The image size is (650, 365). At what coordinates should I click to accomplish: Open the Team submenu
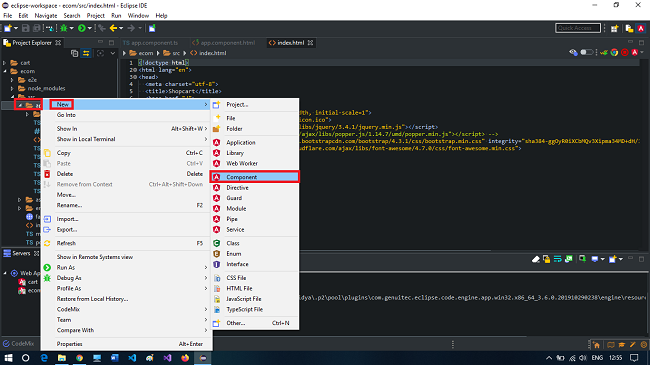tap(126, 320)
